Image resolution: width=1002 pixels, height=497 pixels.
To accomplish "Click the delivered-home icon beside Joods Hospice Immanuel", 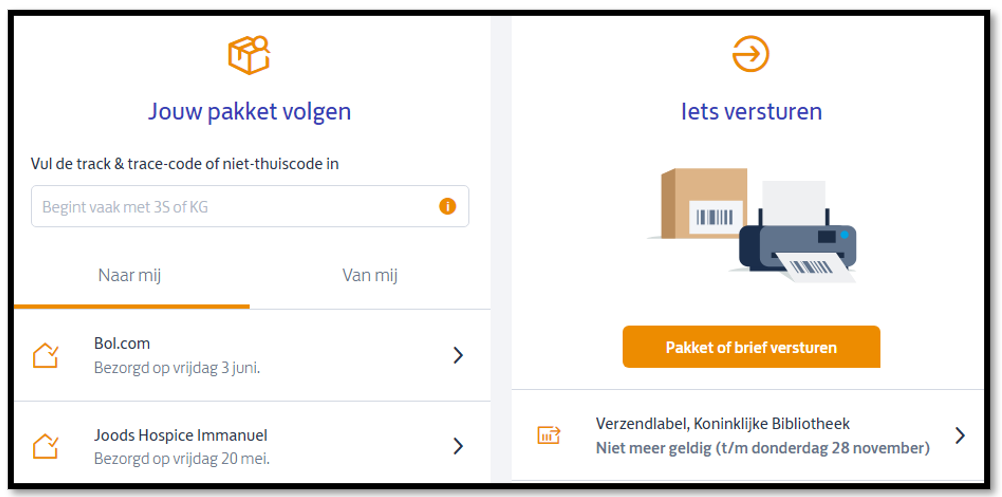I will coord(46,446).
